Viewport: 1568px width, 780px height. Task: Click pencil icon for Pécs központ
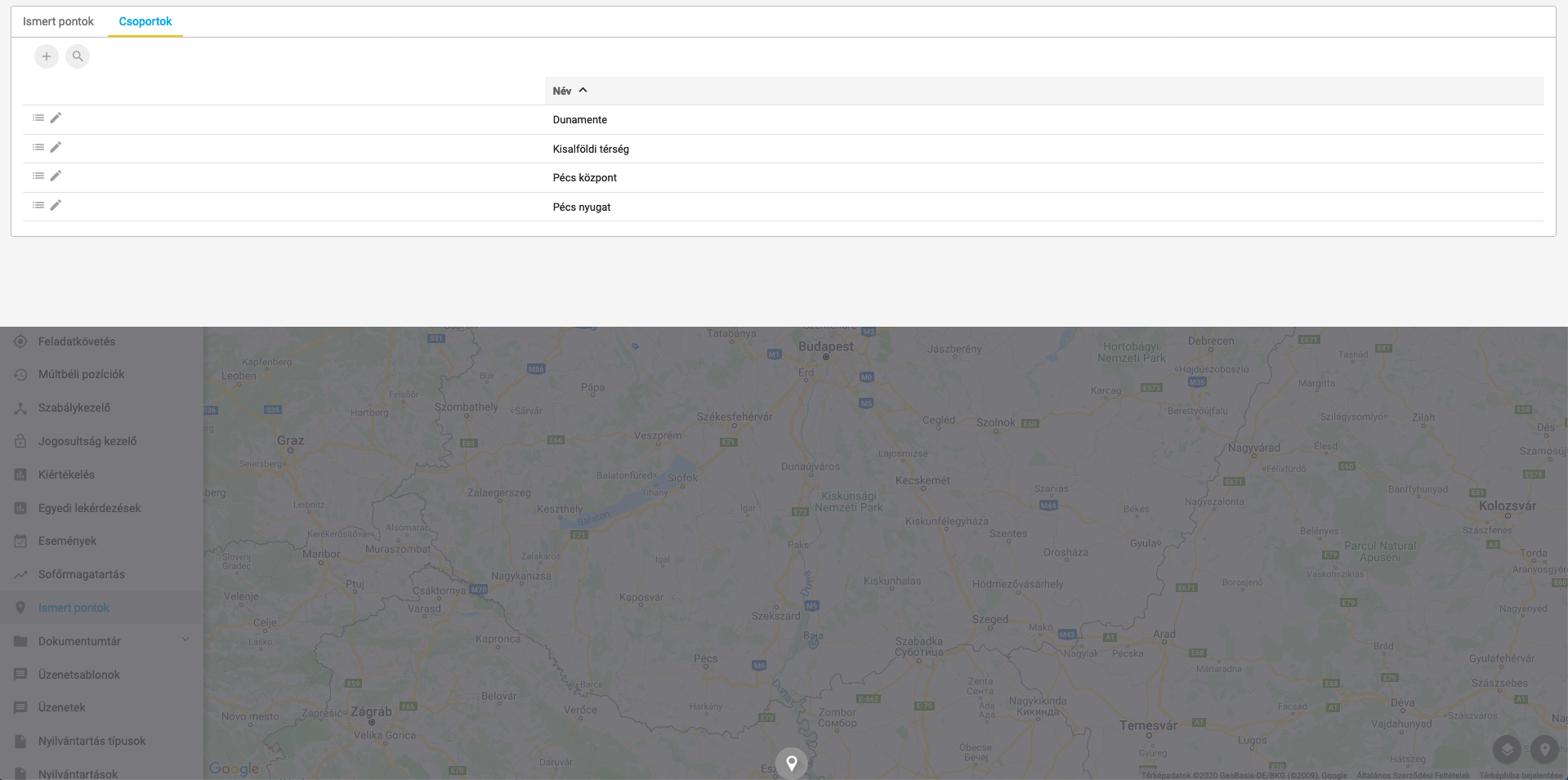click(56, 176)
